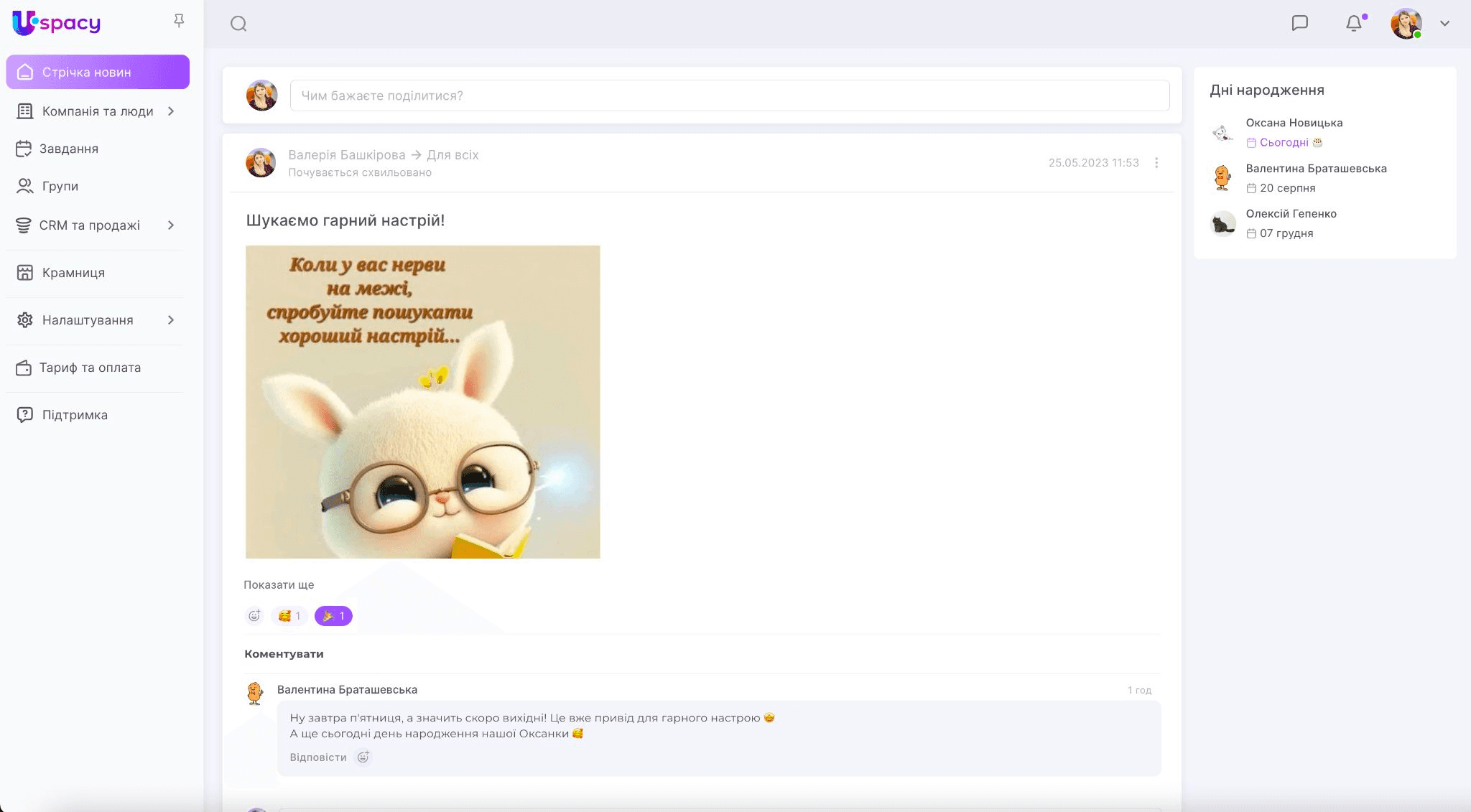Toggle the hugging face reaction counter
Screen dimensions: 1471x812
pyautogui.click(x=289, y=616)
